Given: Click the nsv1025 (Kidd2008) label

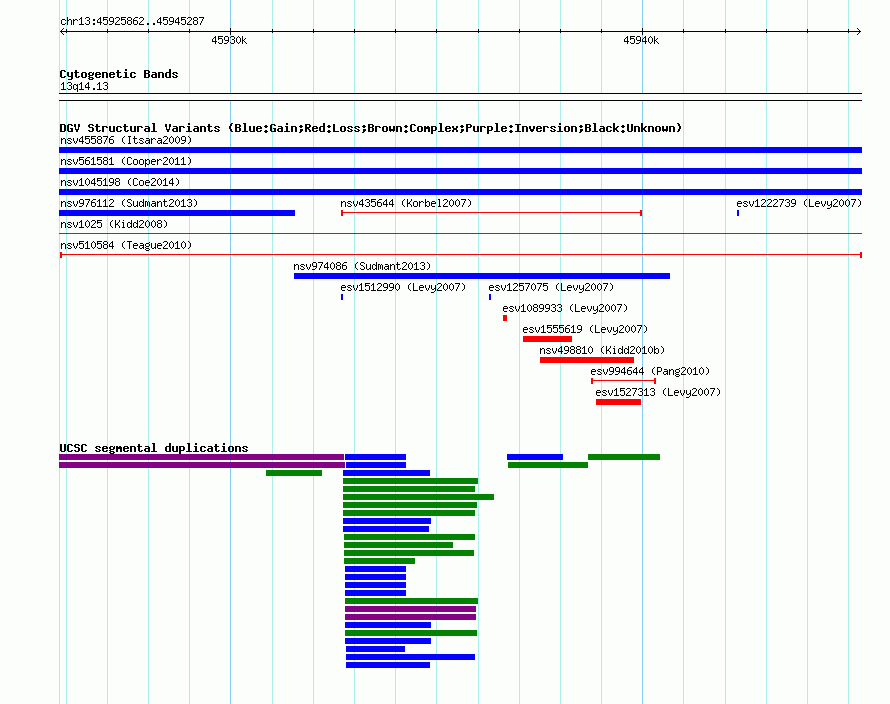Looking at the screenshot, I should point(114,224).
